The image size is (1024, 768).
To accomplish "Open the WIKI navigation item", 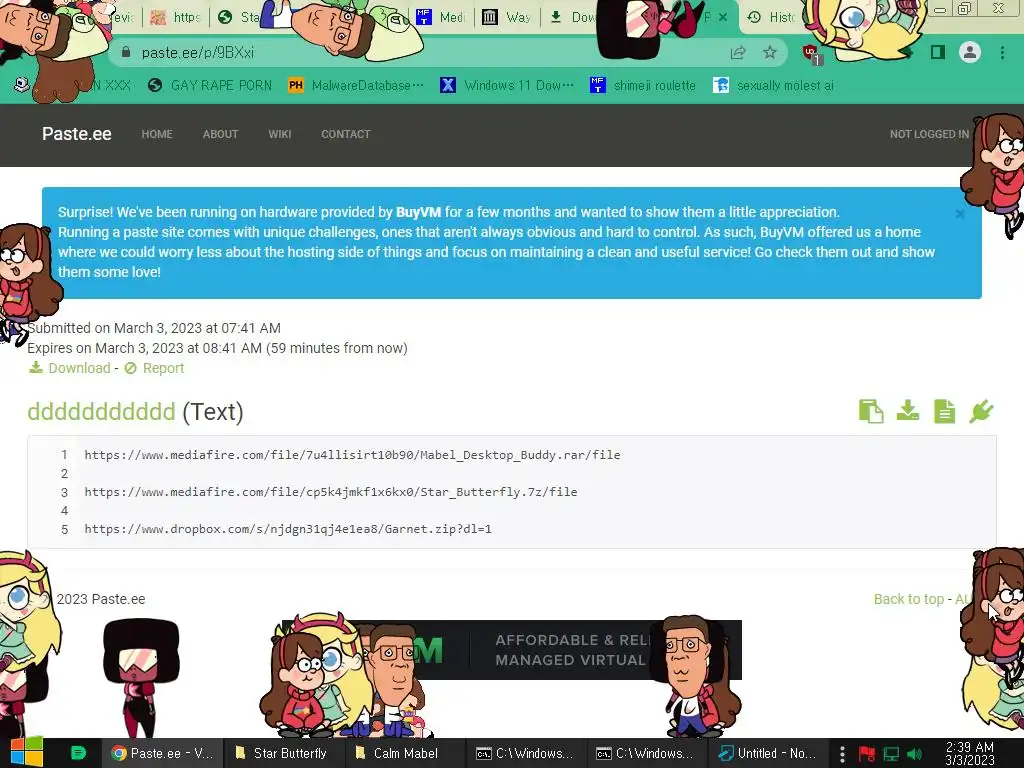I will click(280, 134).
